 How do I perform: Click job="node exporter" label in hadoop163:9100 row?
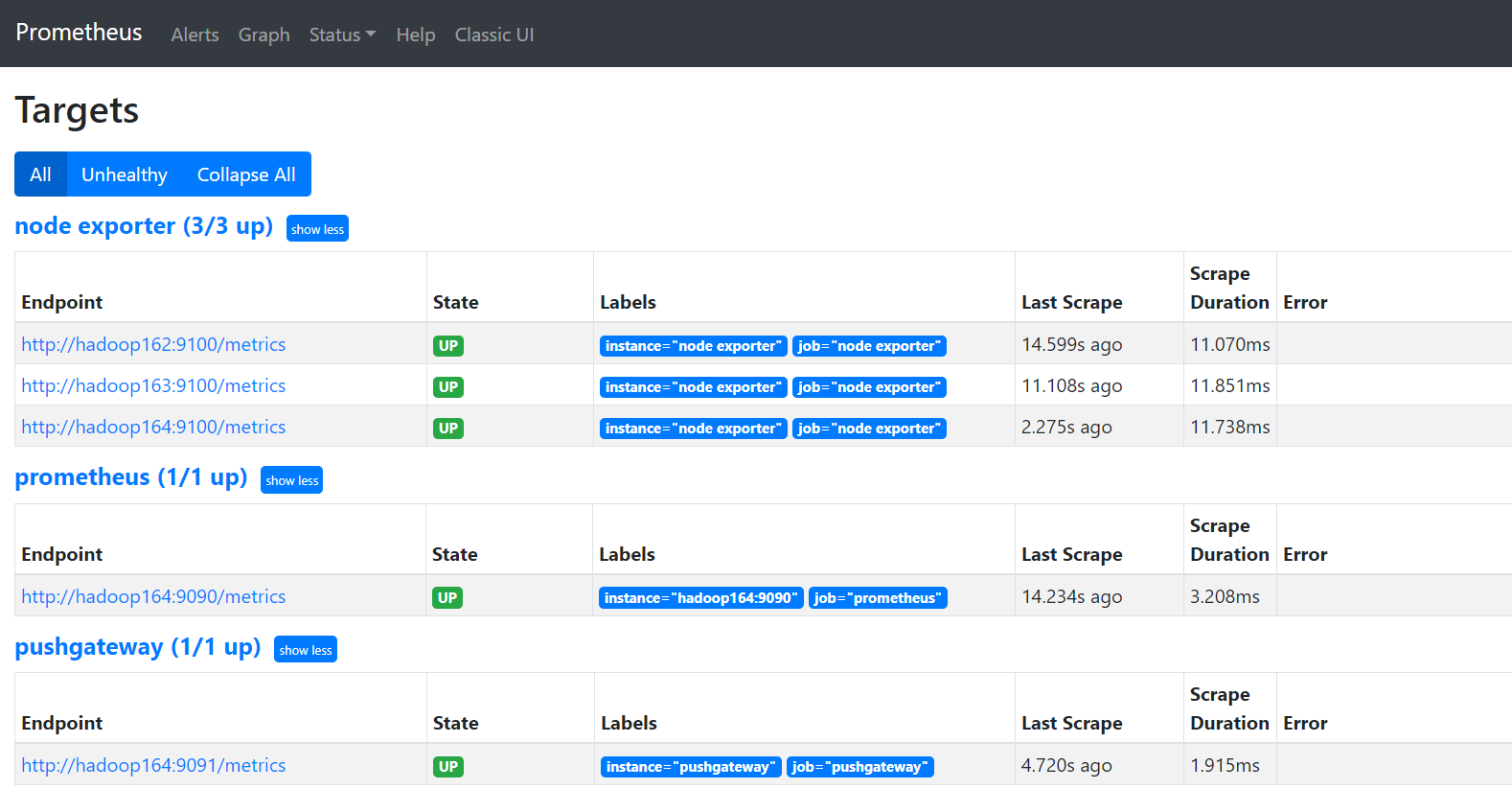869,387
